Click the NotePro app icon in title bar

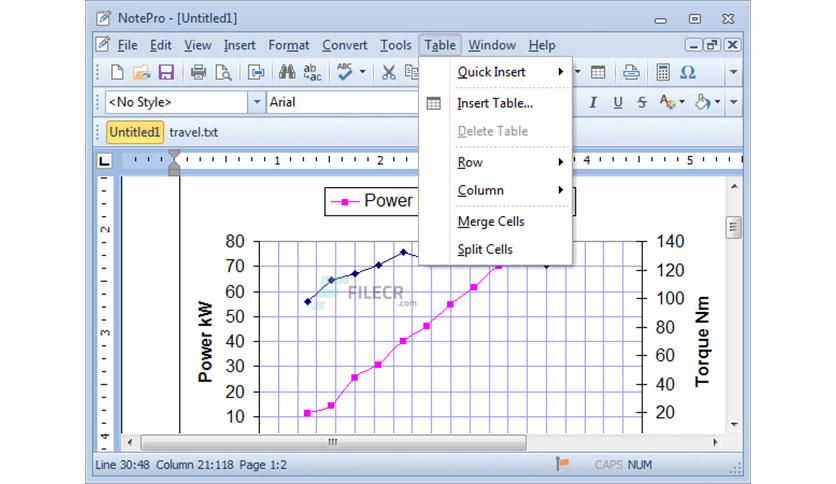coord(103,18)
